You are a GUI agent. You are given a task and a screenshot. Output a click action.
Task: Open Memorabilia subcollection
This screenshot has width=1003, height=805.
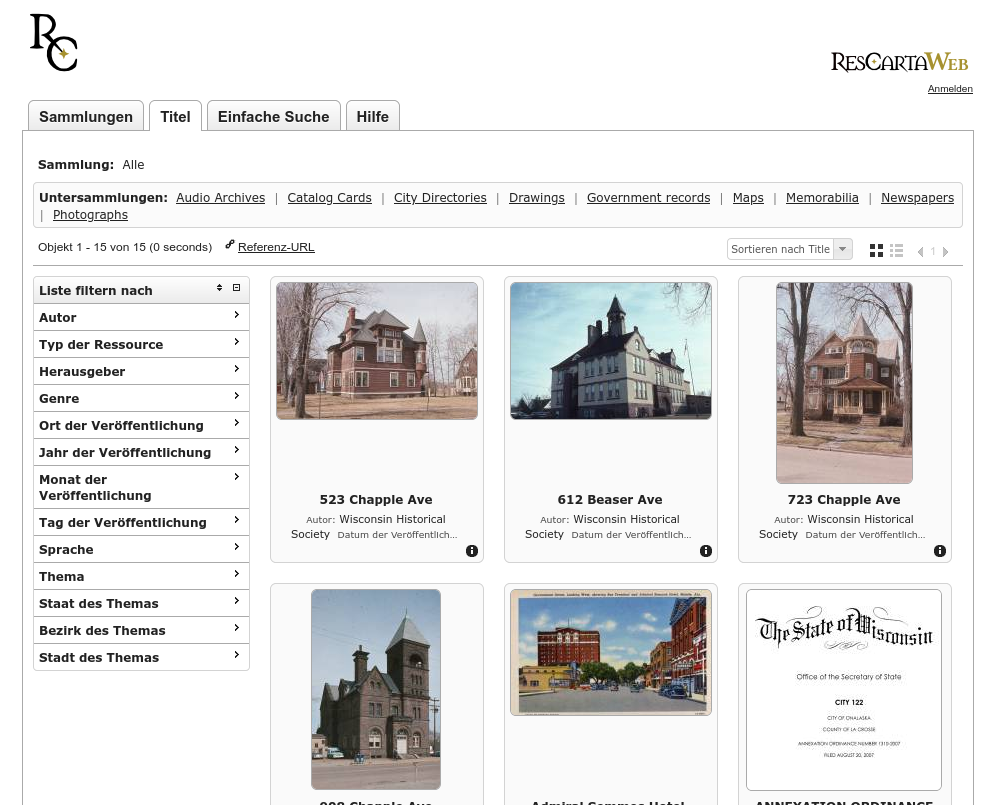(x=822, y=198)
